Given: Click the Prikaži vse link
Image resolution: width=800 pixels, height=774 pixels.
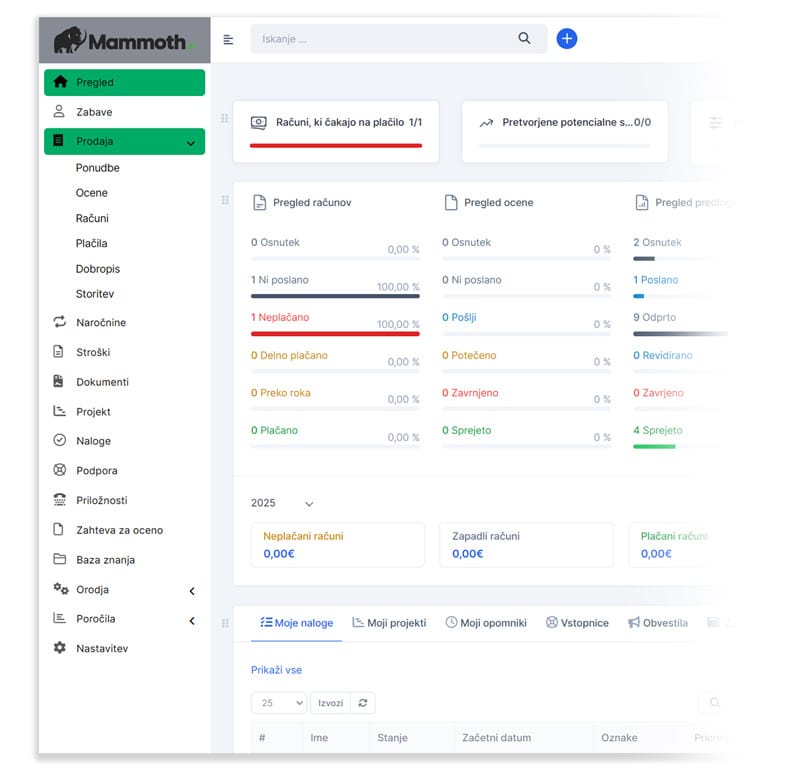Looking at the screenshot, I should point(276,670).
